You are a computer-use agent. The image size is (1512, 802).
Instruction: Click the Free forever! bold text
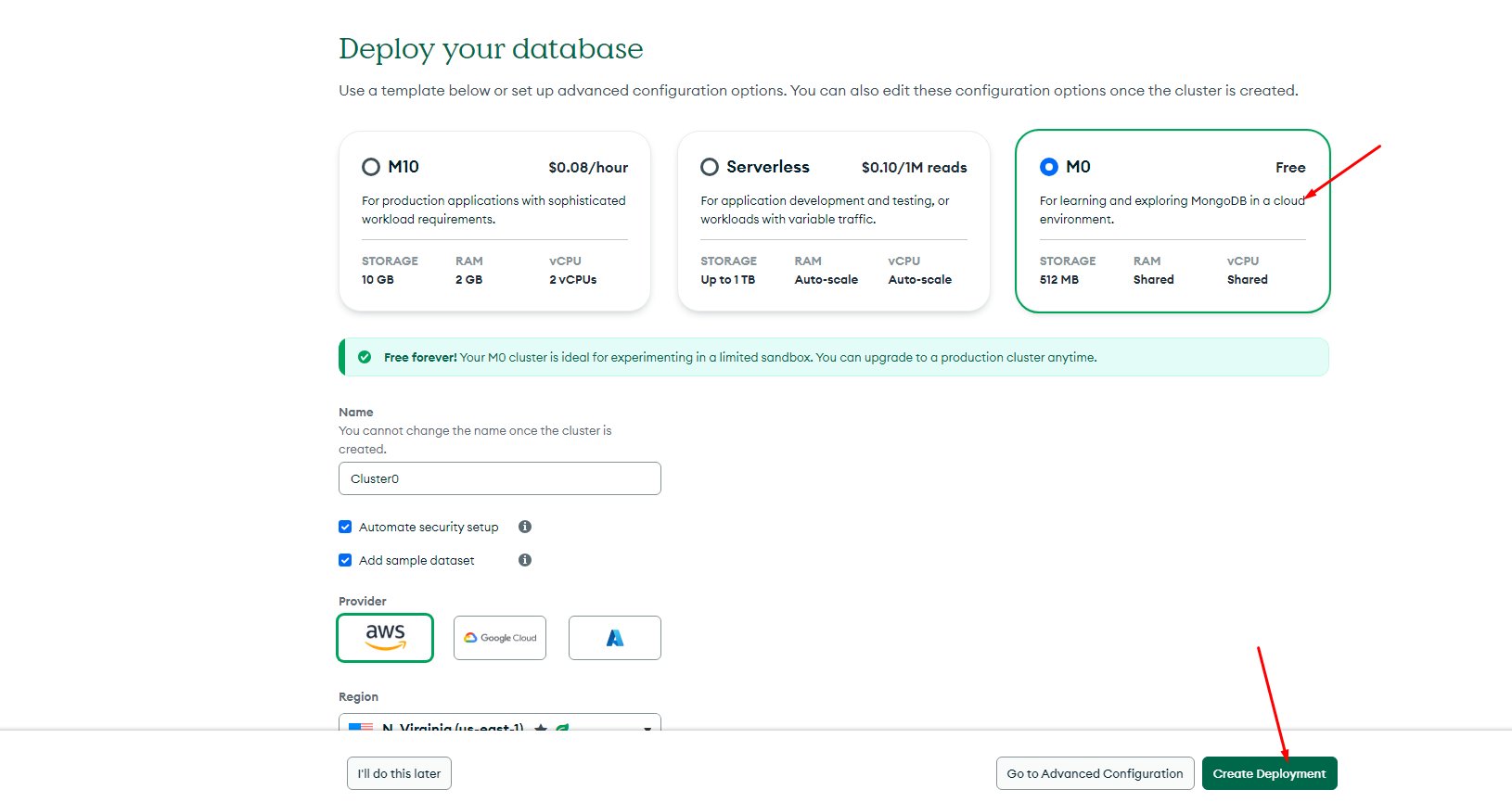click(x=420, y=357)
